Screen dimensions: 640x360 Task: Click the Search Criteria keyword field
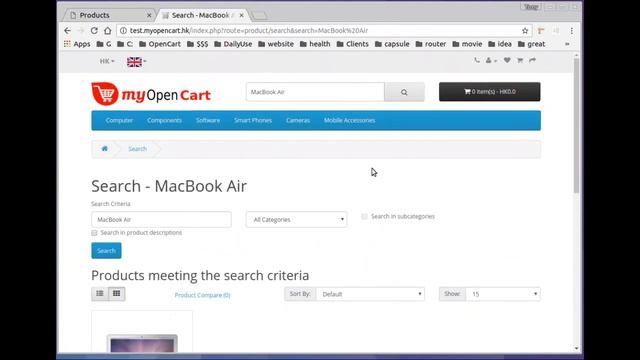click(x=161, y=220)
